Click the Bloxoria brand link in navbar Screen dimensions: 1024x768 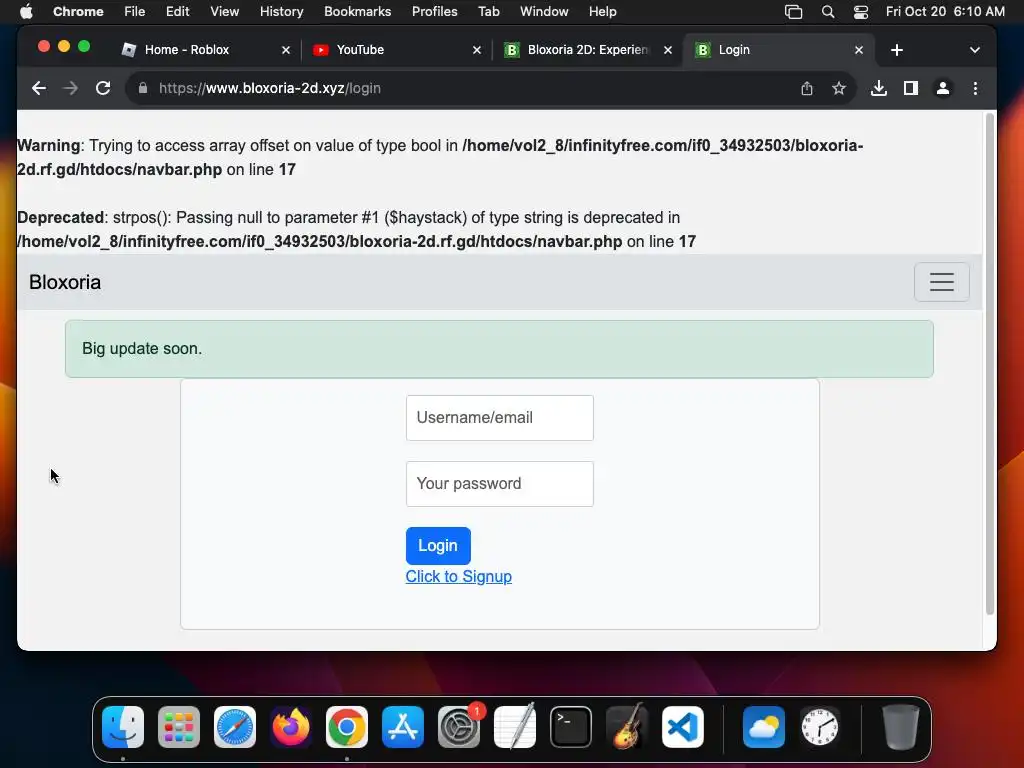(65, 282)
